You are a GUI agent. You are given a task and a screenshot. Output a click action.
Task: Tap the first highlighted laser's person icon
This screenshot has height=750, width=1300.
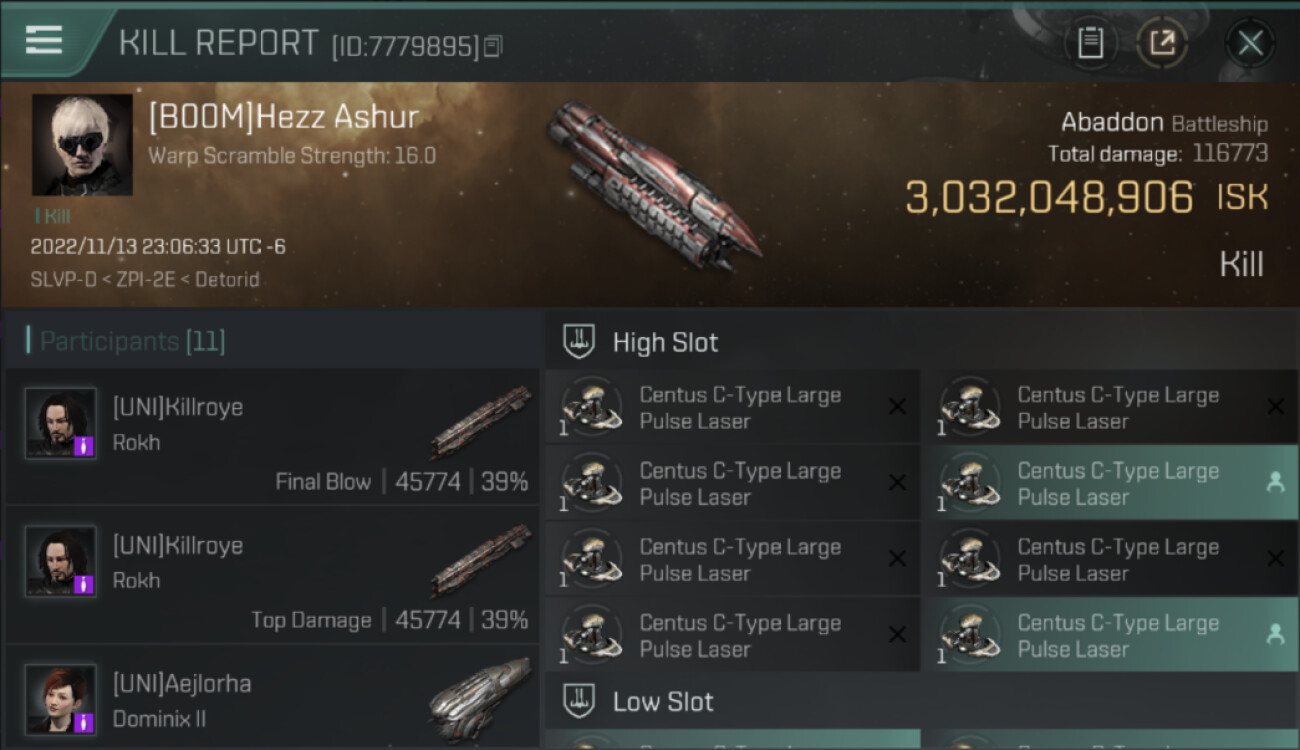click(1275, 483)
